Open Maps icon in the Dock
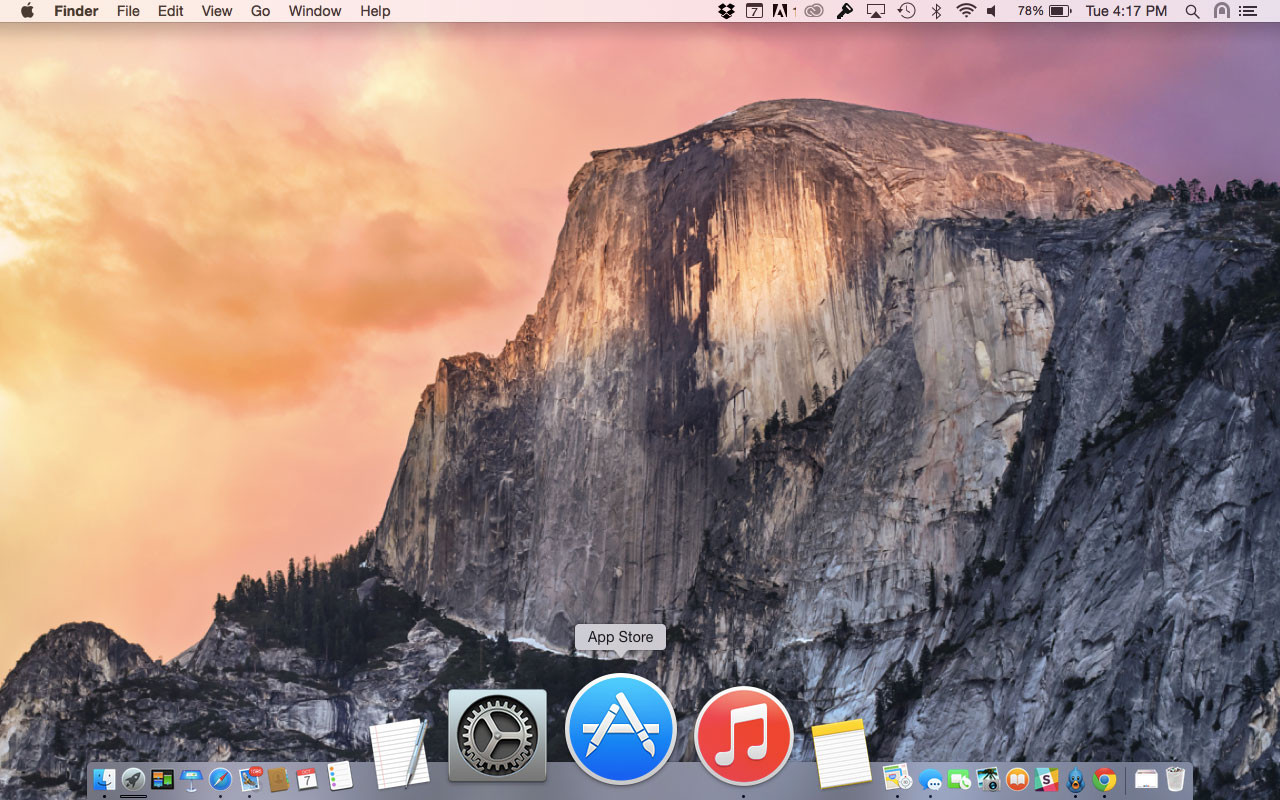This screenshot has height=800, width=1280. 897,778
